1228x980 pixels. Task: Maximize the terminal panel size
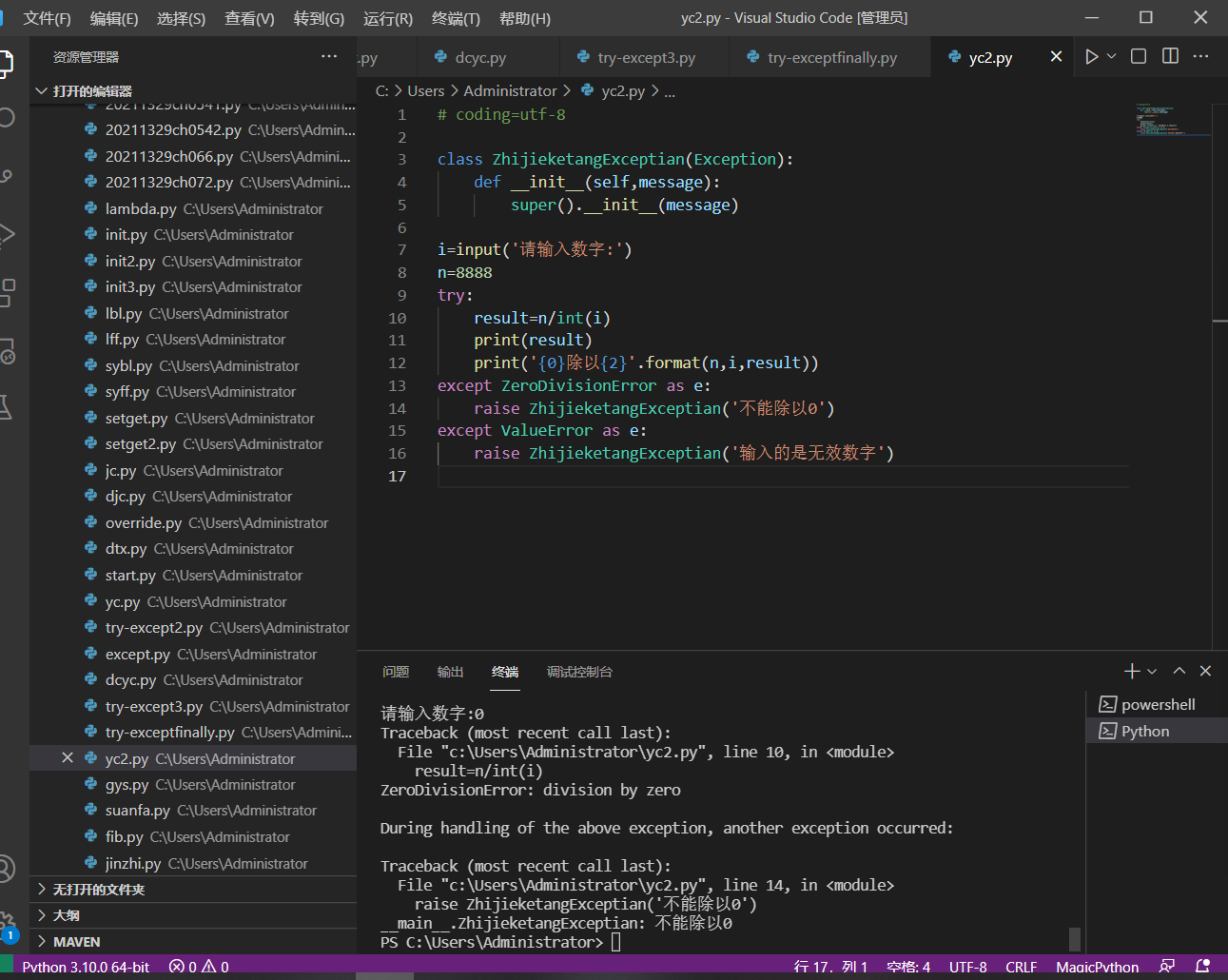(1179, 671)
